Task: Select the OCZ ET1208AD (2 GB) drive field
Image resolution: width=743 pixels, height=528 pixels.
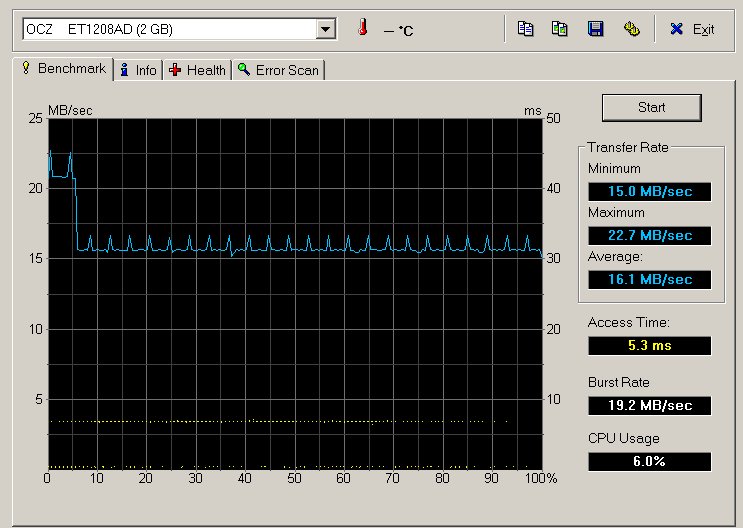Action: pyautogui.click(x=179, y=29)
